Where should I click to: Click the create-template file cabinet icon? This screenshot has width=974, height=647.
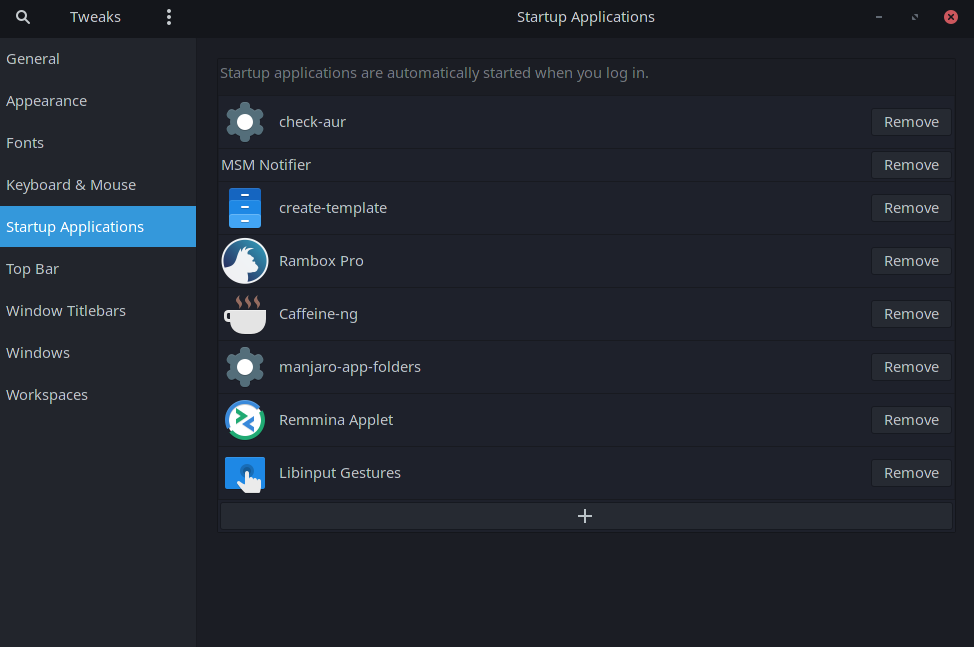(245, 208)
